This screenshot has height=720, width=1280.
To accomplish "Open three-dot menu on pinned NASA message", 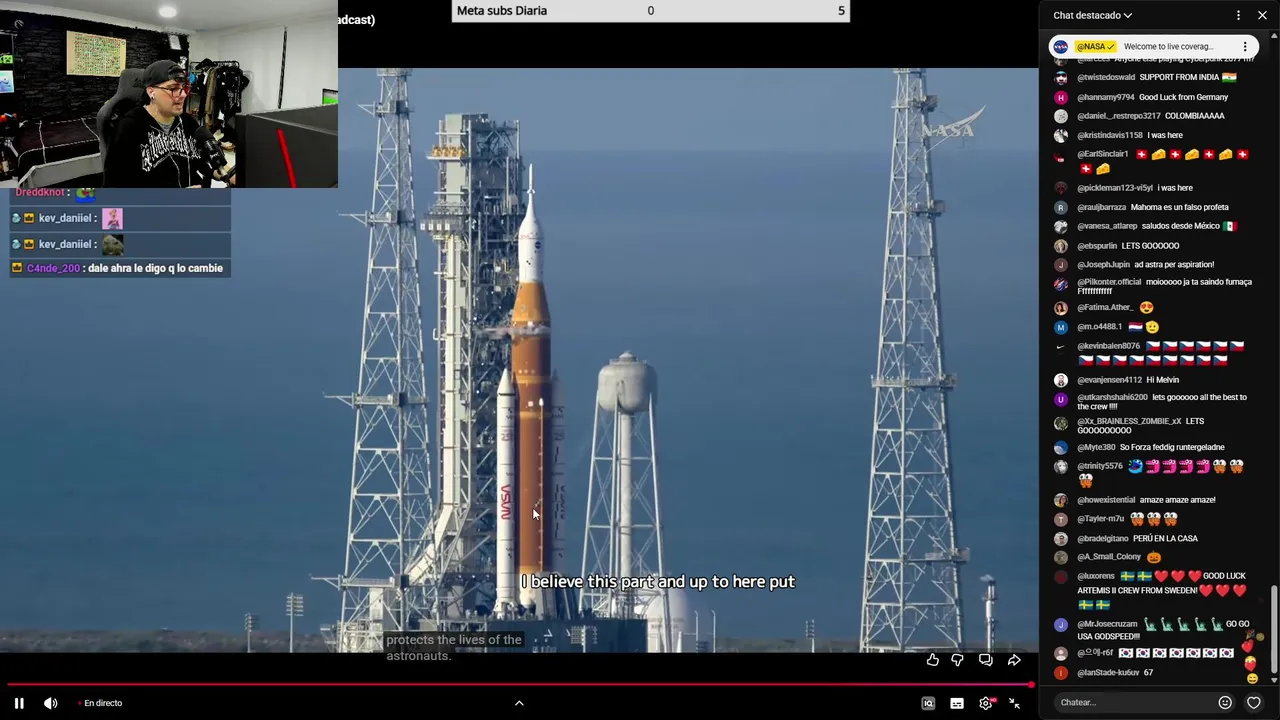I will pos(1245,46).
